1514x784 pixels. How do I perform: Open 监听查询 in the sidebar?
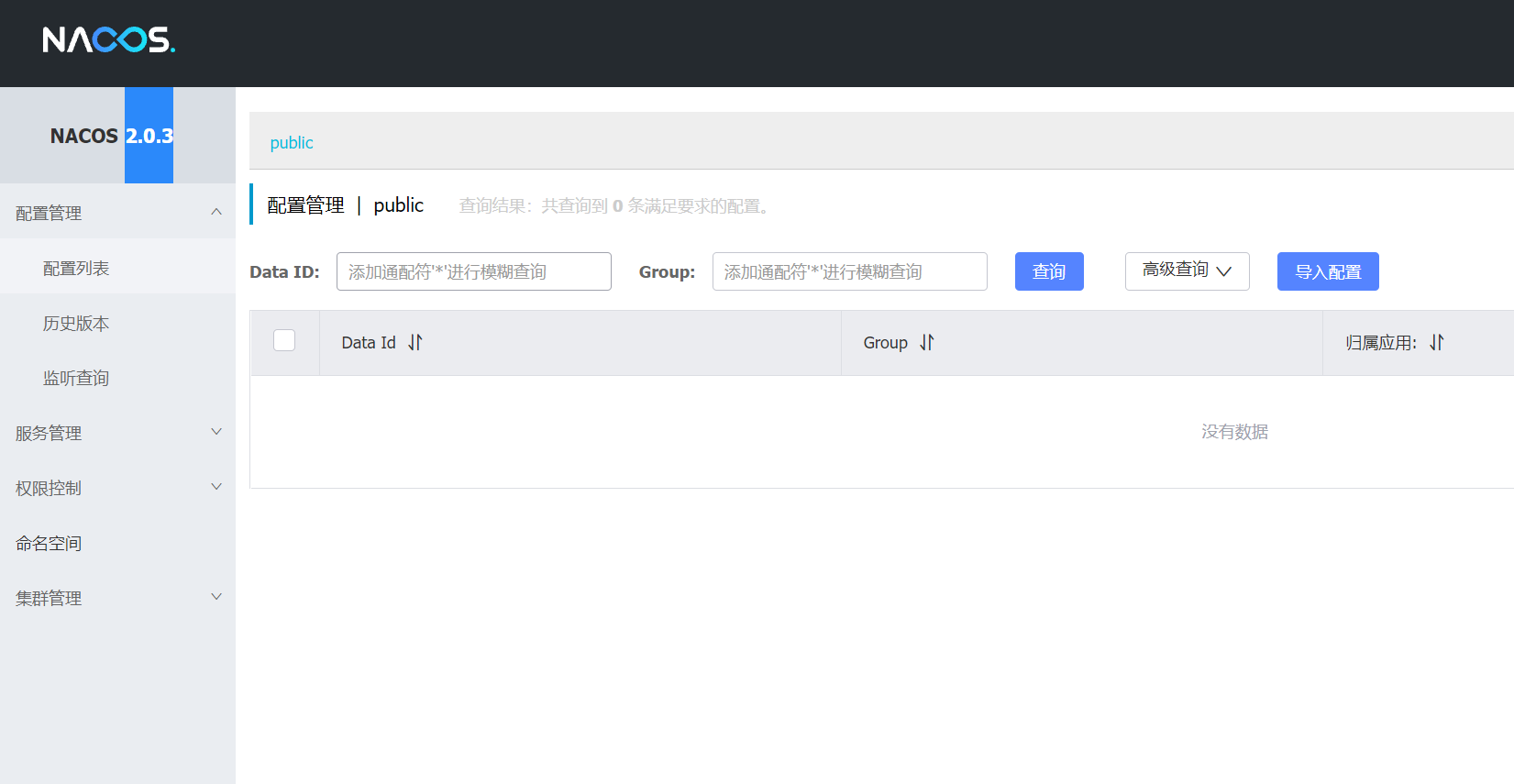click(x=76, y=378)
